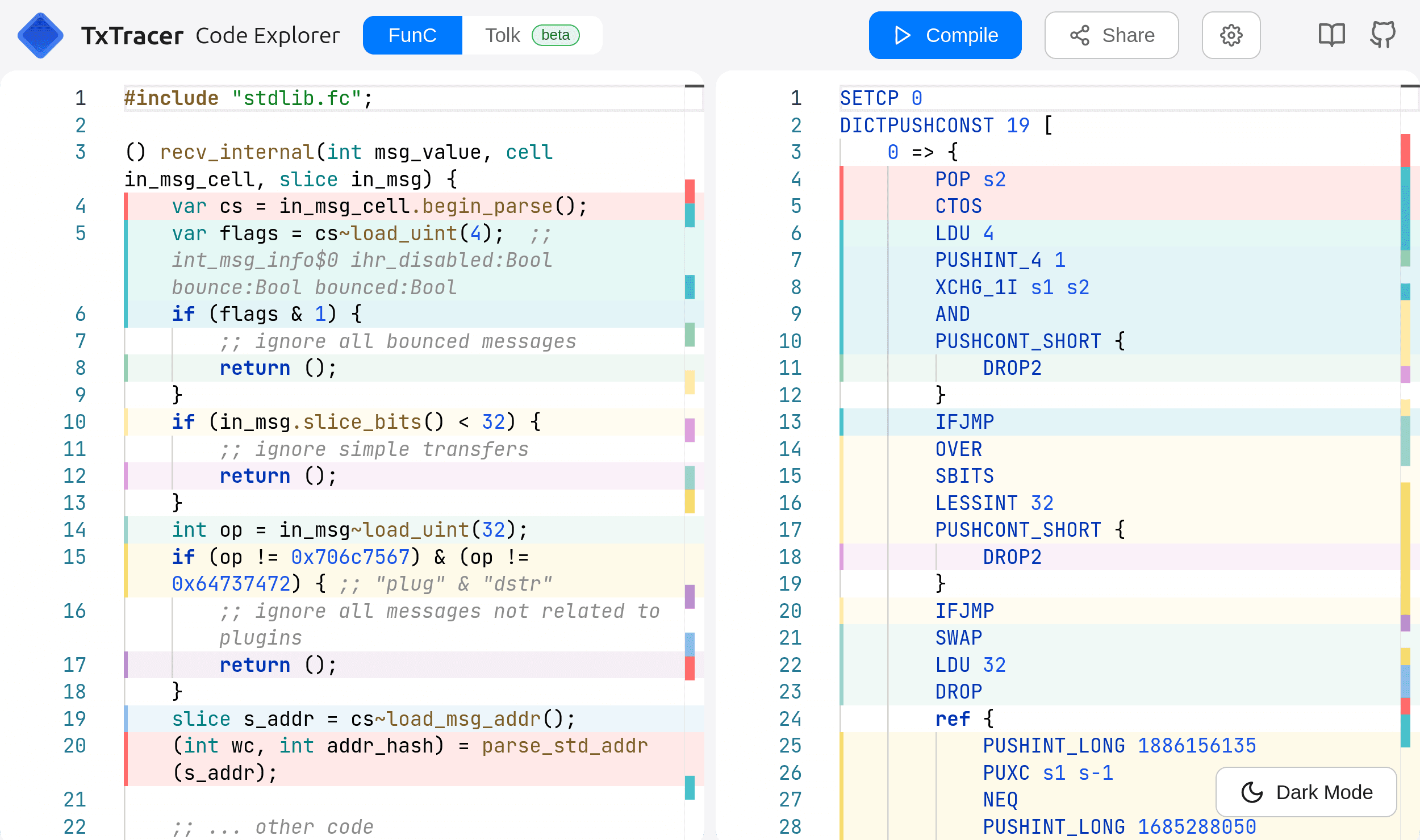1420x840 pixels.
Task: Click the '... other code' comment
Action: 273,827
